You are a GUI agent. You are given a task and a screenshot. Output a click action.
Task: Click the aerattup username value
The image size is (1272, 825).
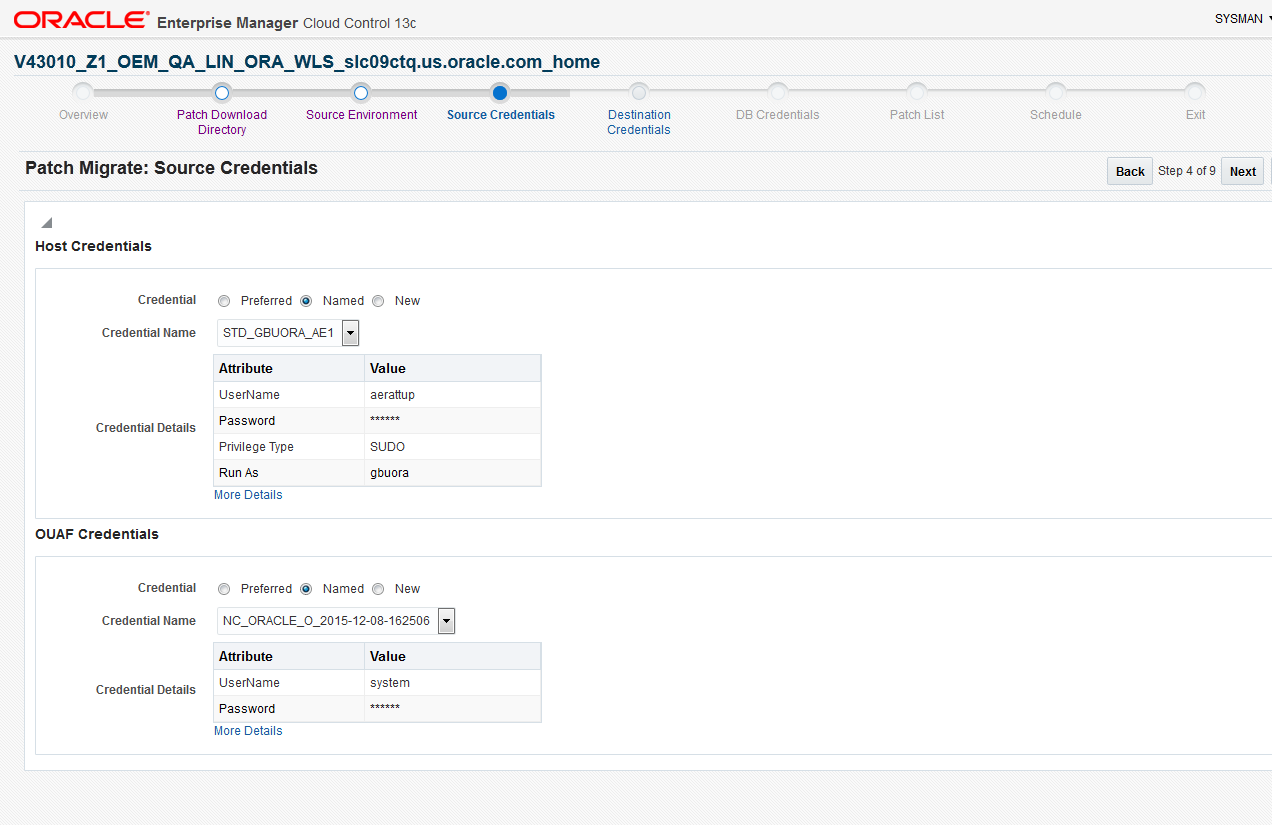[392, 395]
